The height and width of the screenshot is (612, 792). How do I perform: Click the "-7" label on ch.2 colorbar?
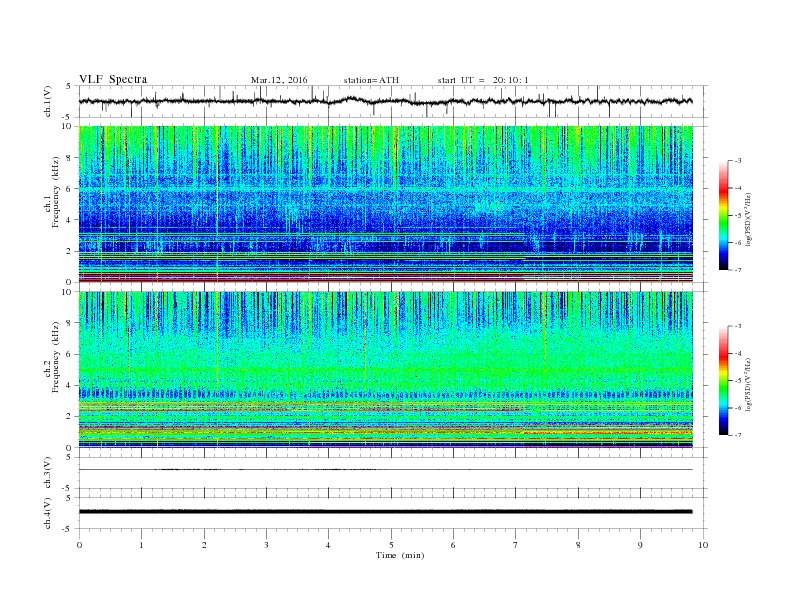click(x=737, y=435)
